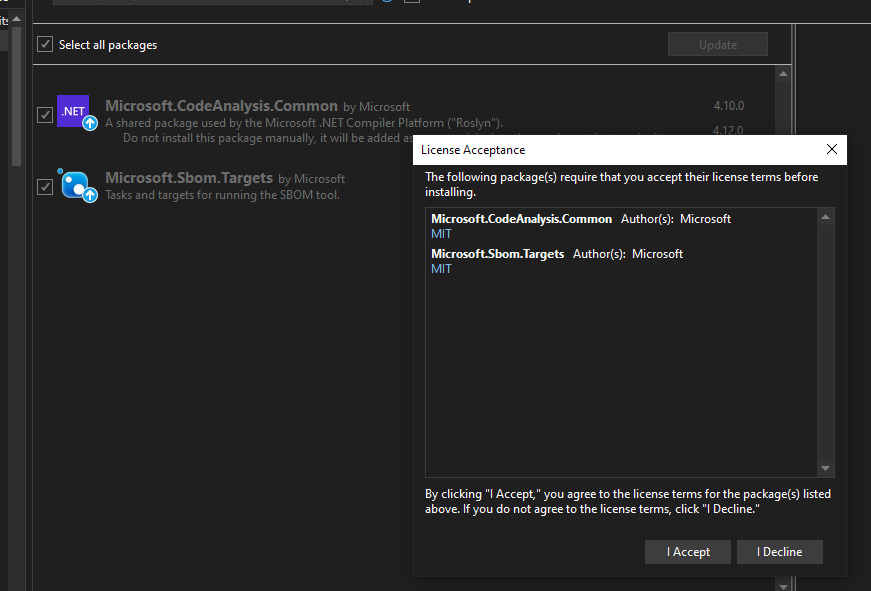The width and height of the screenshot is (871, 591).
Task: Click the license list scroll-up arrow
Action: 825,217
